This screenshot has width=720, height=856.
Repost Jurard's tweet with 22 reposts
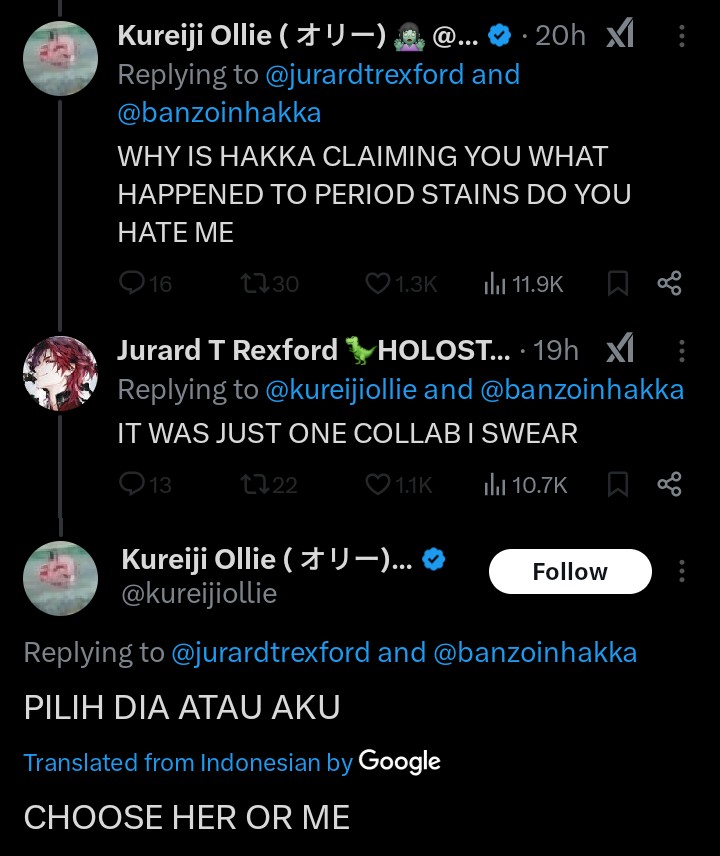coord(255,485)
